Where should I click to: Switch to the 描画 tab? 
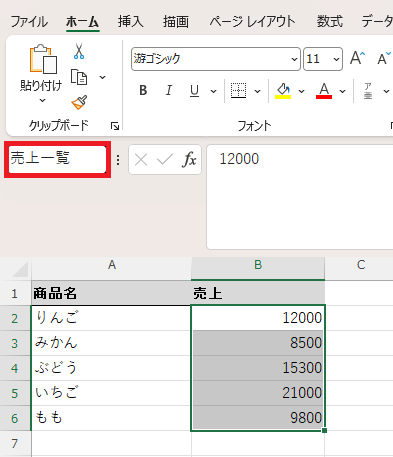[176, 22]
